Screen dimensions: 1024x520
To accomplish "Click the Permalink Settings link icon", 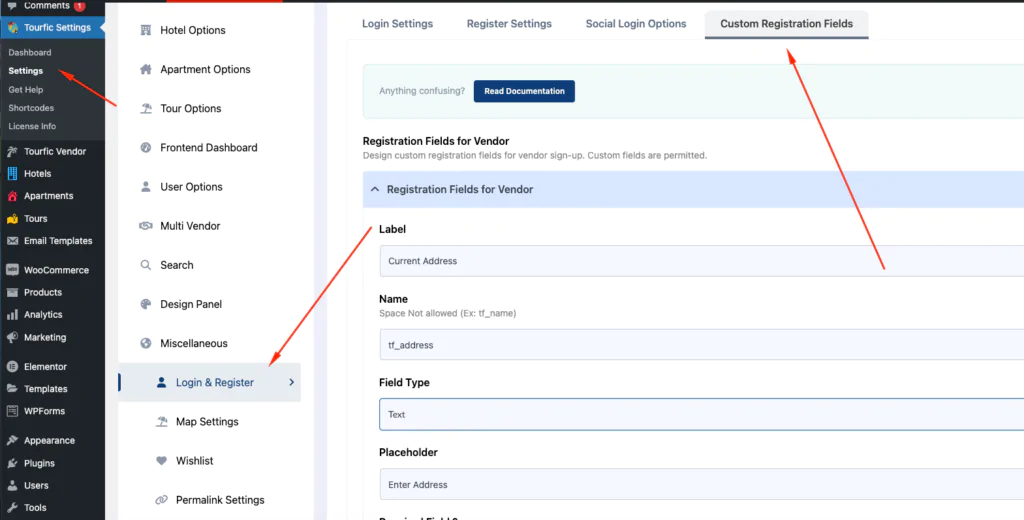I will pos(161,500).
